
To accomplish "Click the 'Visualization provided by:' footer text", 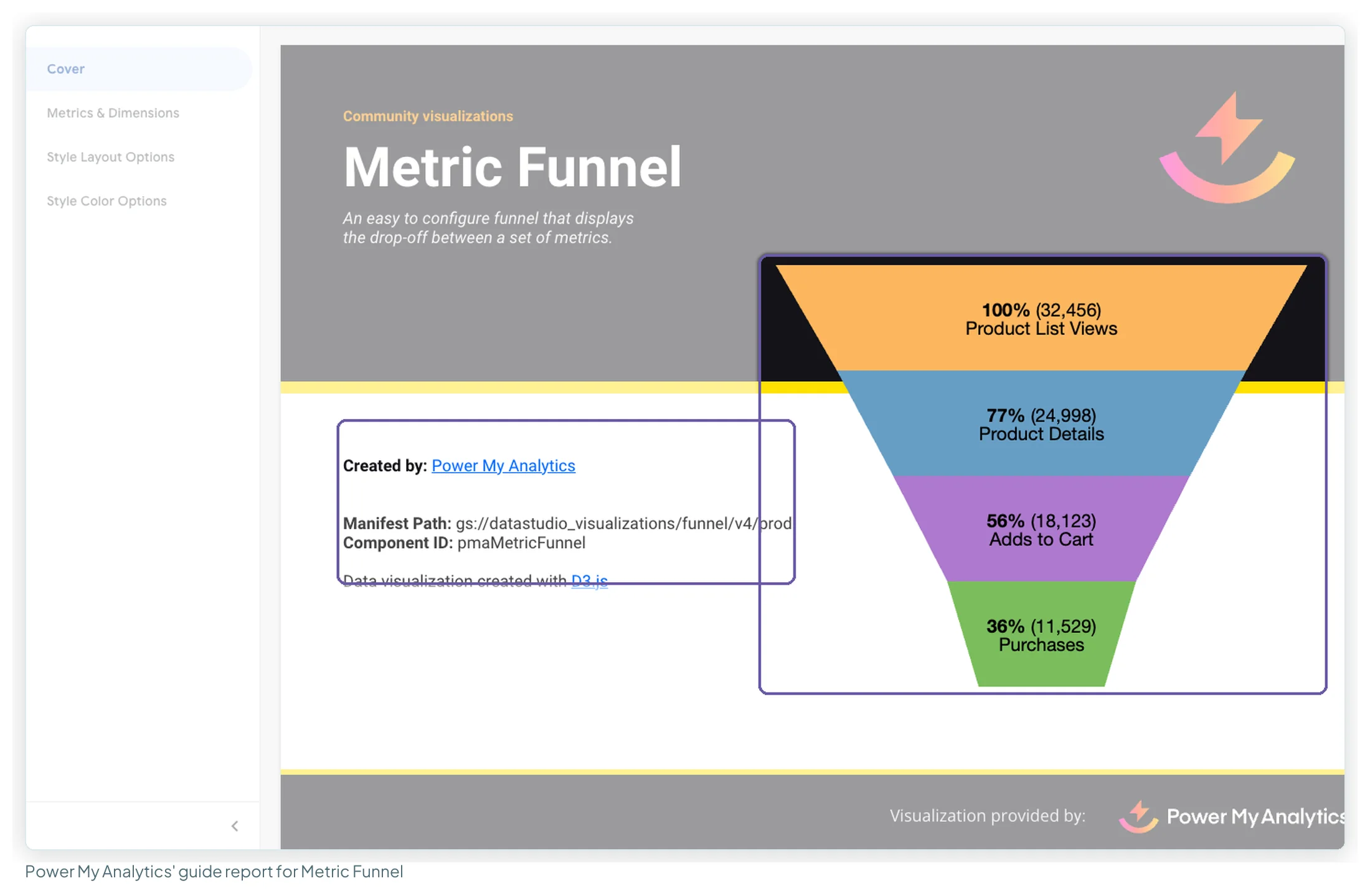I will click(x=987, y=816).
